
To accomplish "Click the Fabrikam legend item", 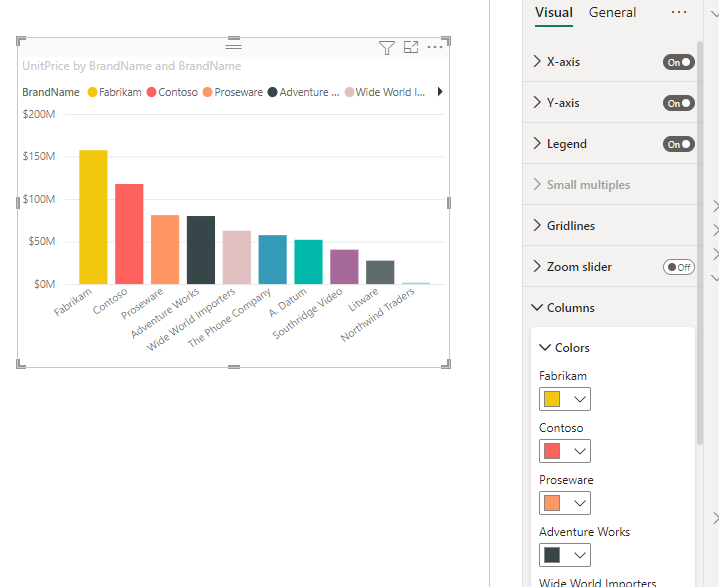I will [115, 92].
